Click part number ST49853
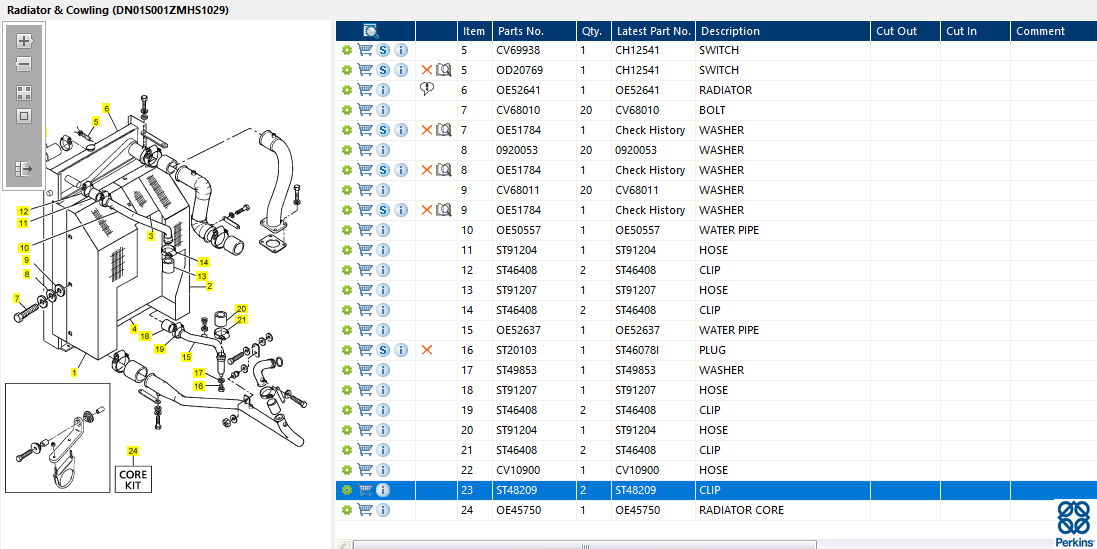This screenshot has width=1097, height=549. tap(518, 370)
